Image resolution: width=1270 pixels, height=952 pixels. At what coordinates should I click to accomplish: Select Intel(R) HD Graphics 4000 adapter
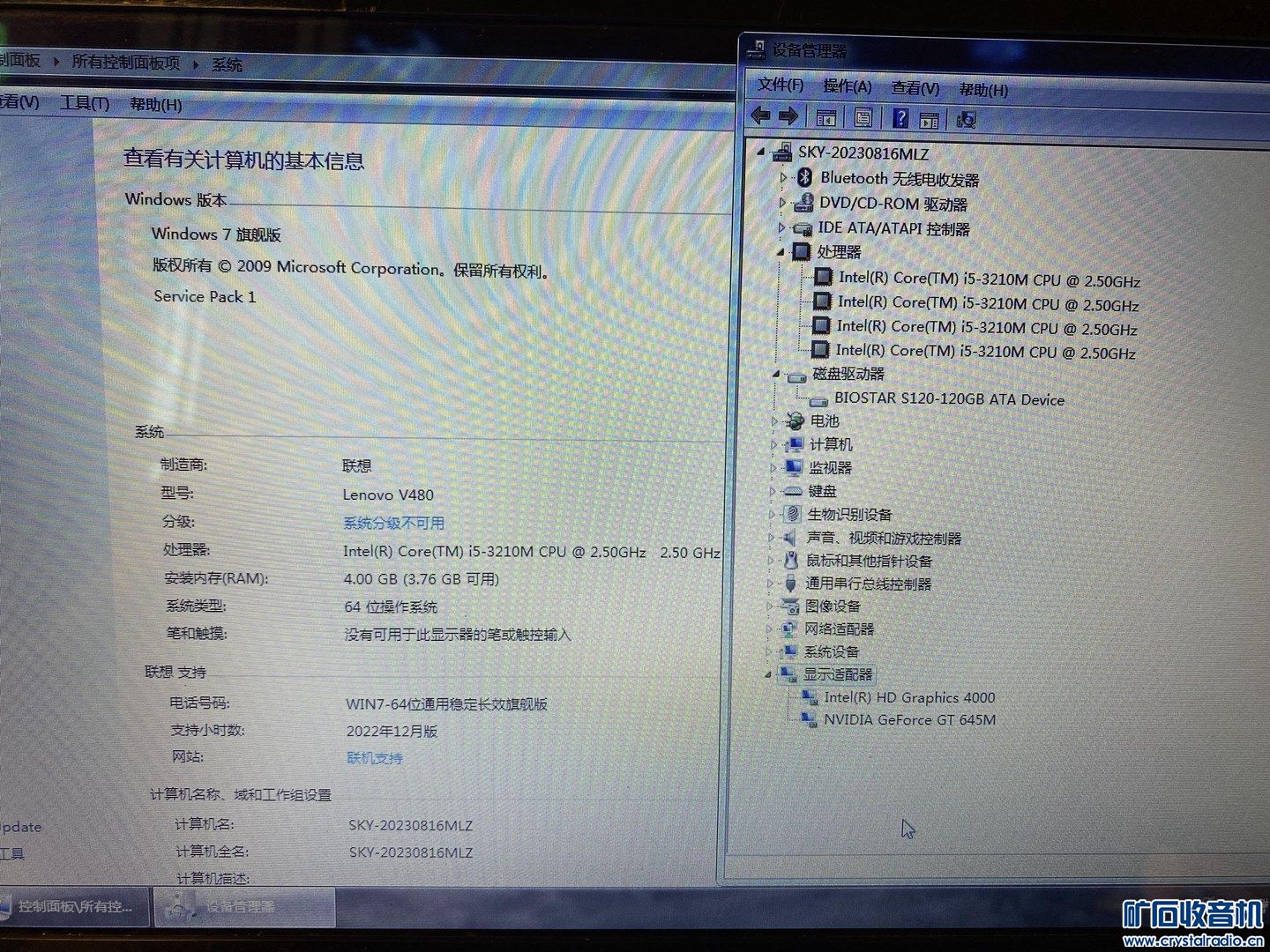coord(909,697)
